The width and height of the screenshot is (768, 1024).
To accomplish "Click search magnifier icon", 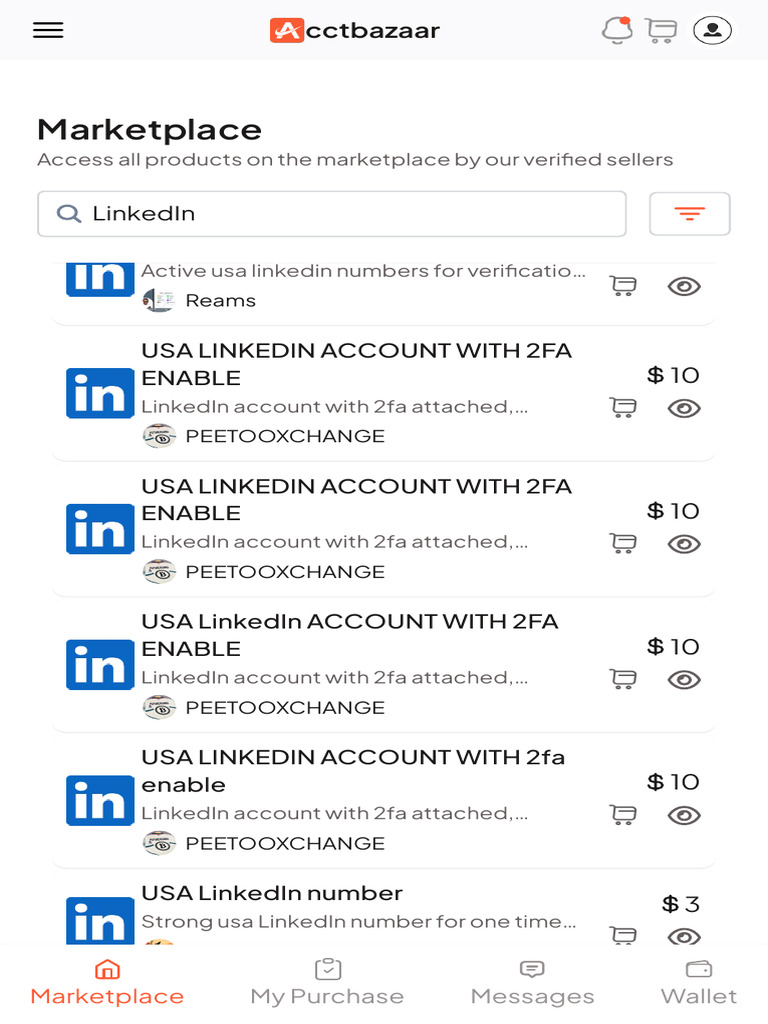I will tap(68, 213).
